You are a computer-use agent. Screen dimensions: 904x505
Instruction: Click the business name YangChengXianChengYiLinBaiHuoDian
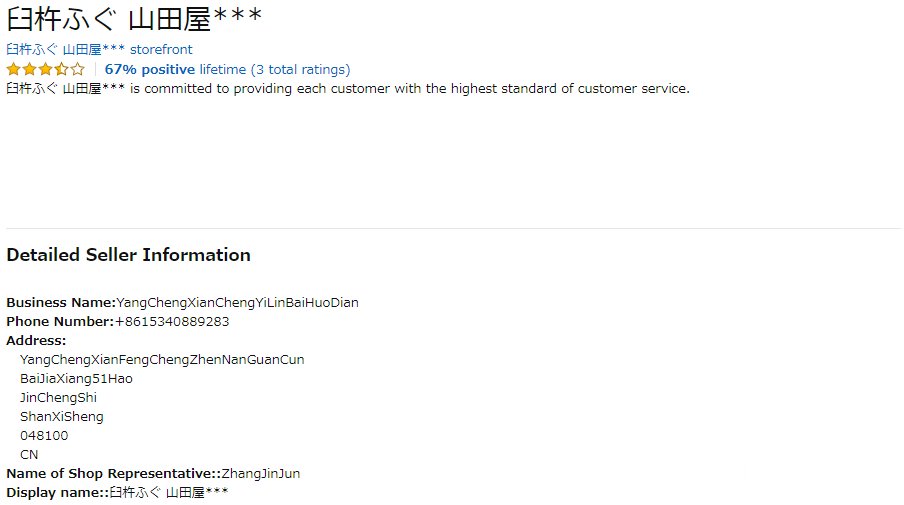[237, 302]
